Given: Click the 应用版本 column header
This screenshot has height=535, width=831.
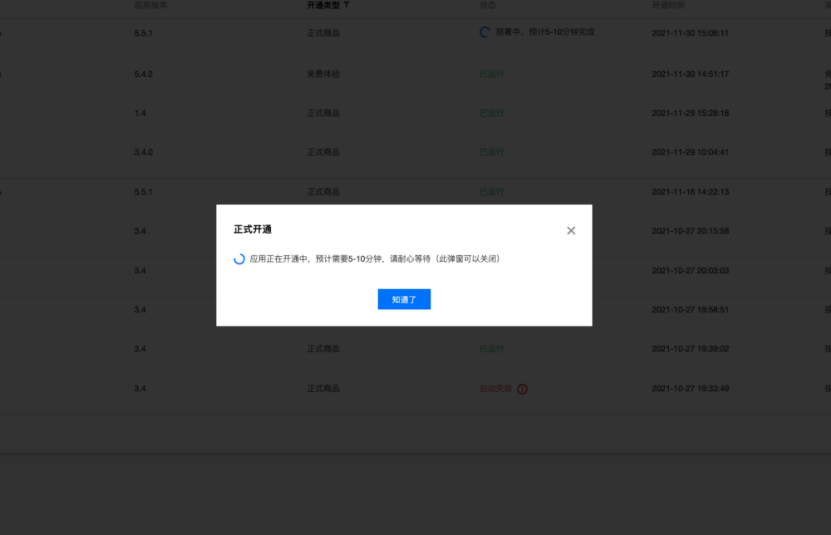Looking at the screenshot, I should pos(151,5).
